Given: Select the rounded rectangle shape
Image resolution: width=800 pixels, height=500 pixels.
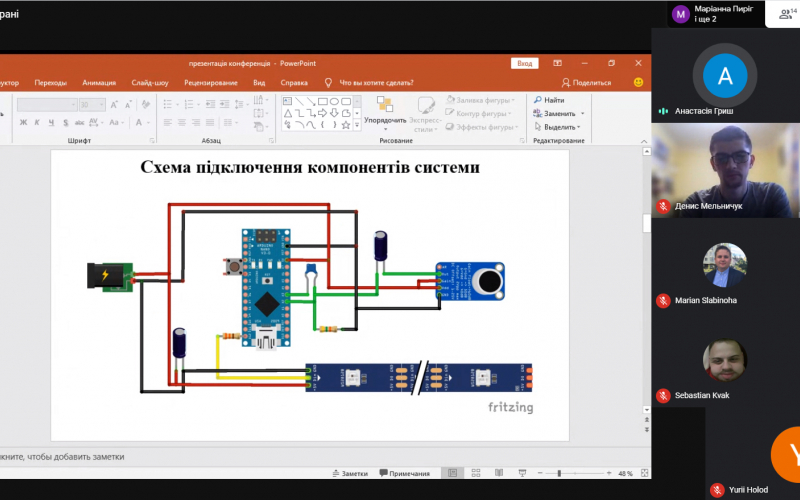Looking at the screenshot, I should (346, 101).
